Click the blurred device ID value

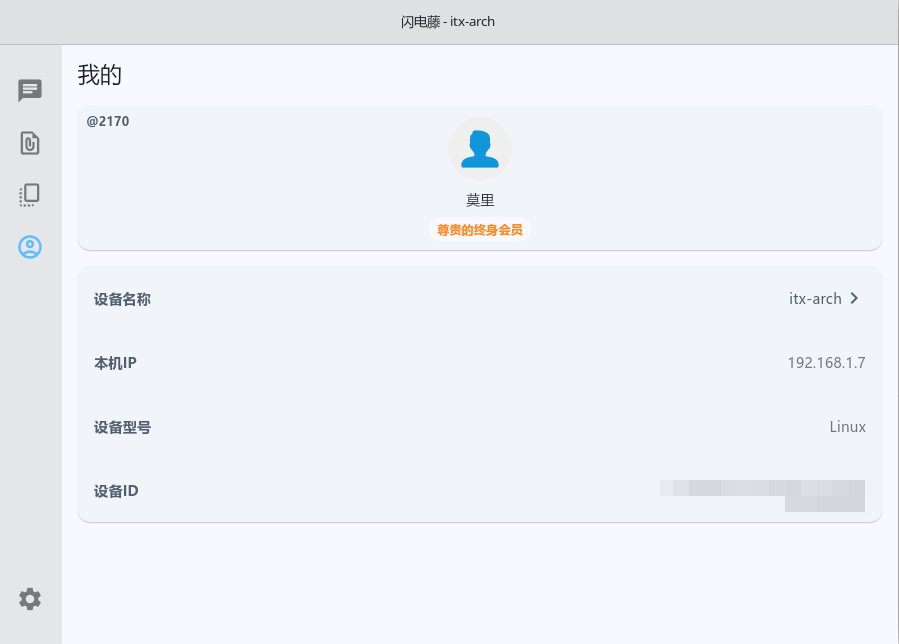pyautogui.click(x=763, y=495)
